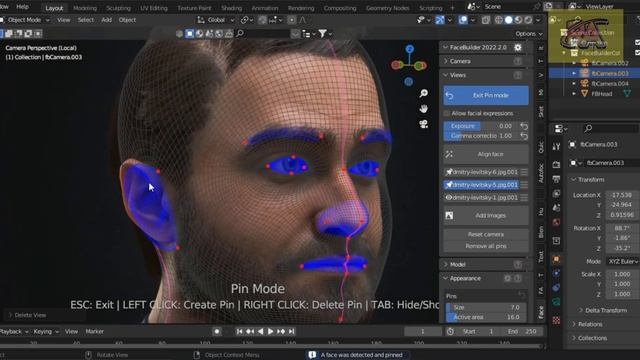The height and width of the screenshot is (360, 640).
Task: Open View Layer properties tab icon
Action: pos(556,193)
